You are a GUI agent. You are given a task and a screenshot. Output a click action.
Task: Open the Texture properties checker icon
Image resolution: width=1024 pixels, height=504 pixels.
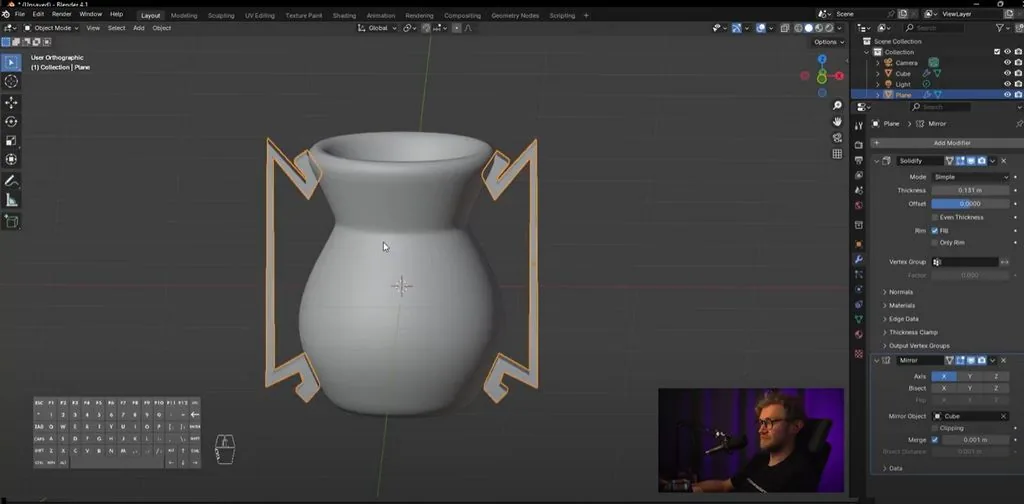(859, 354)
